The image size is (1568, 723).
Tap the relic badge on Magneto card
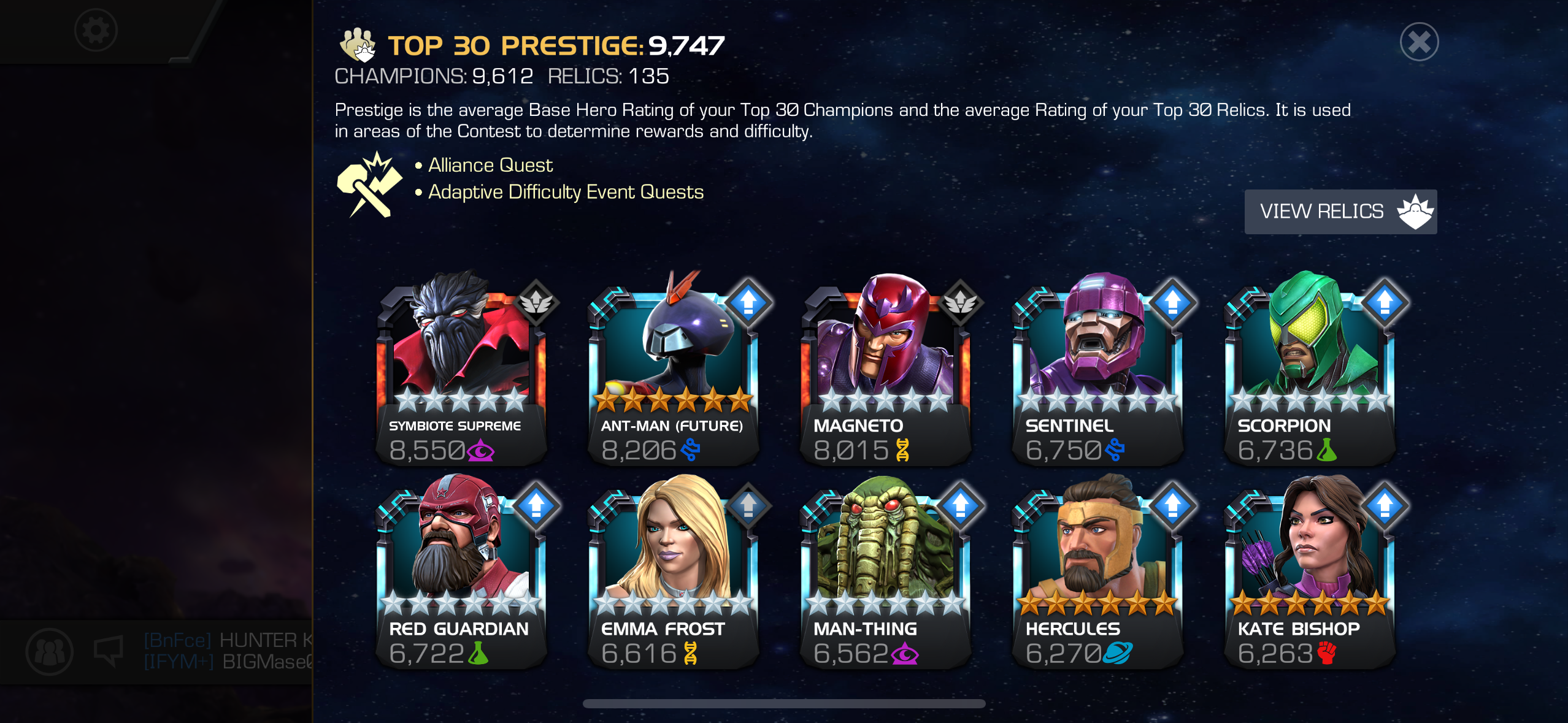coord(961,302)
